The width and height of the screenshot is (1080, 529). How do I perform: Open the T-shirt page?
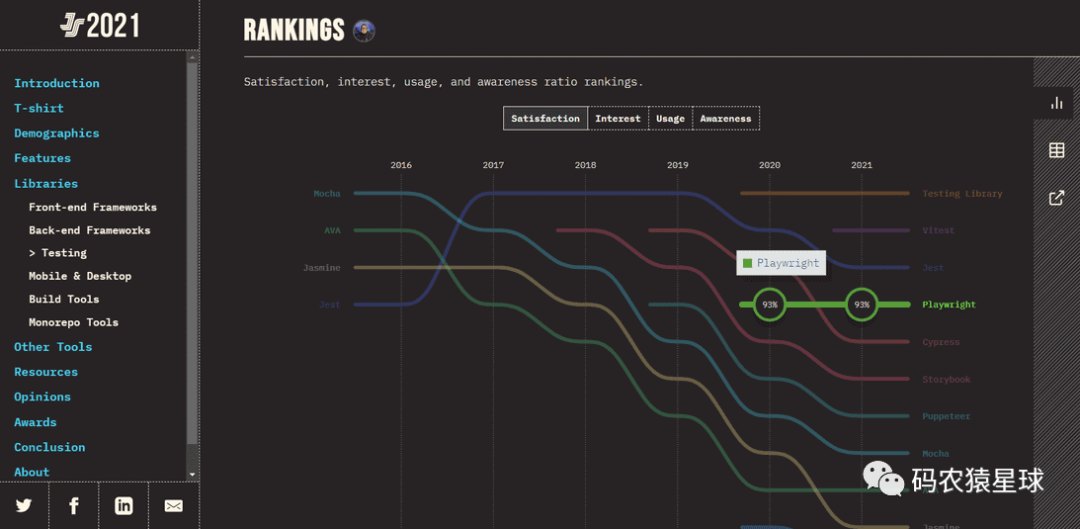click(39, 108)
